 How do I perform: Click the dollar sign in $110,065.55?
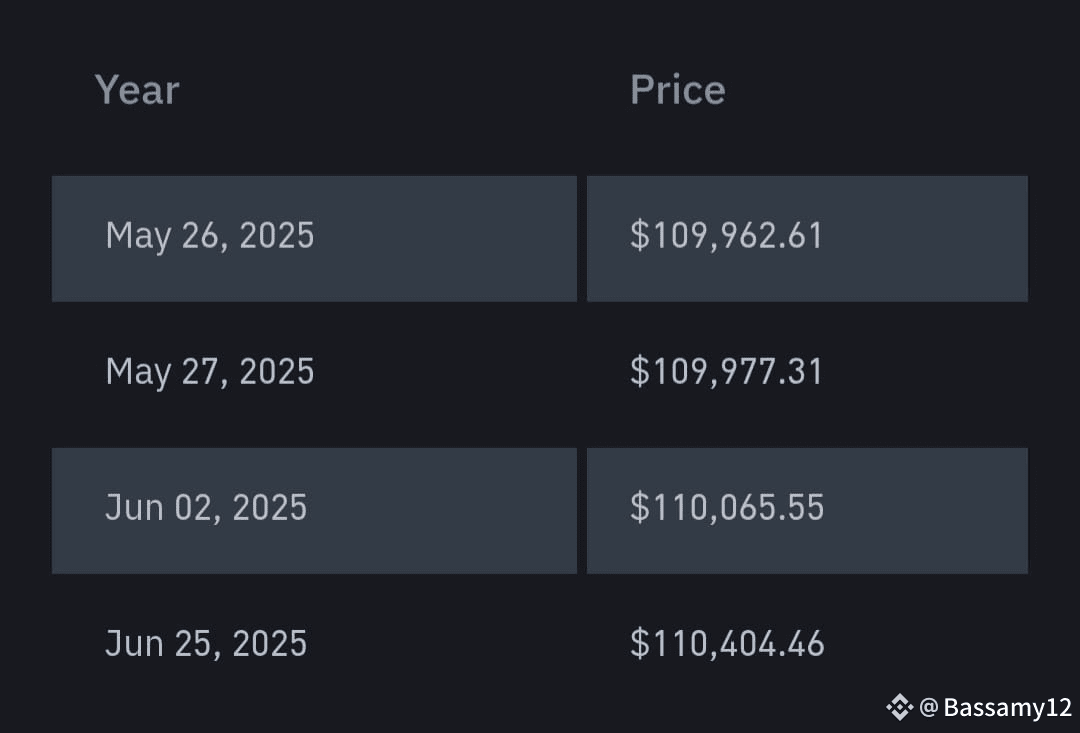point(640,508)
